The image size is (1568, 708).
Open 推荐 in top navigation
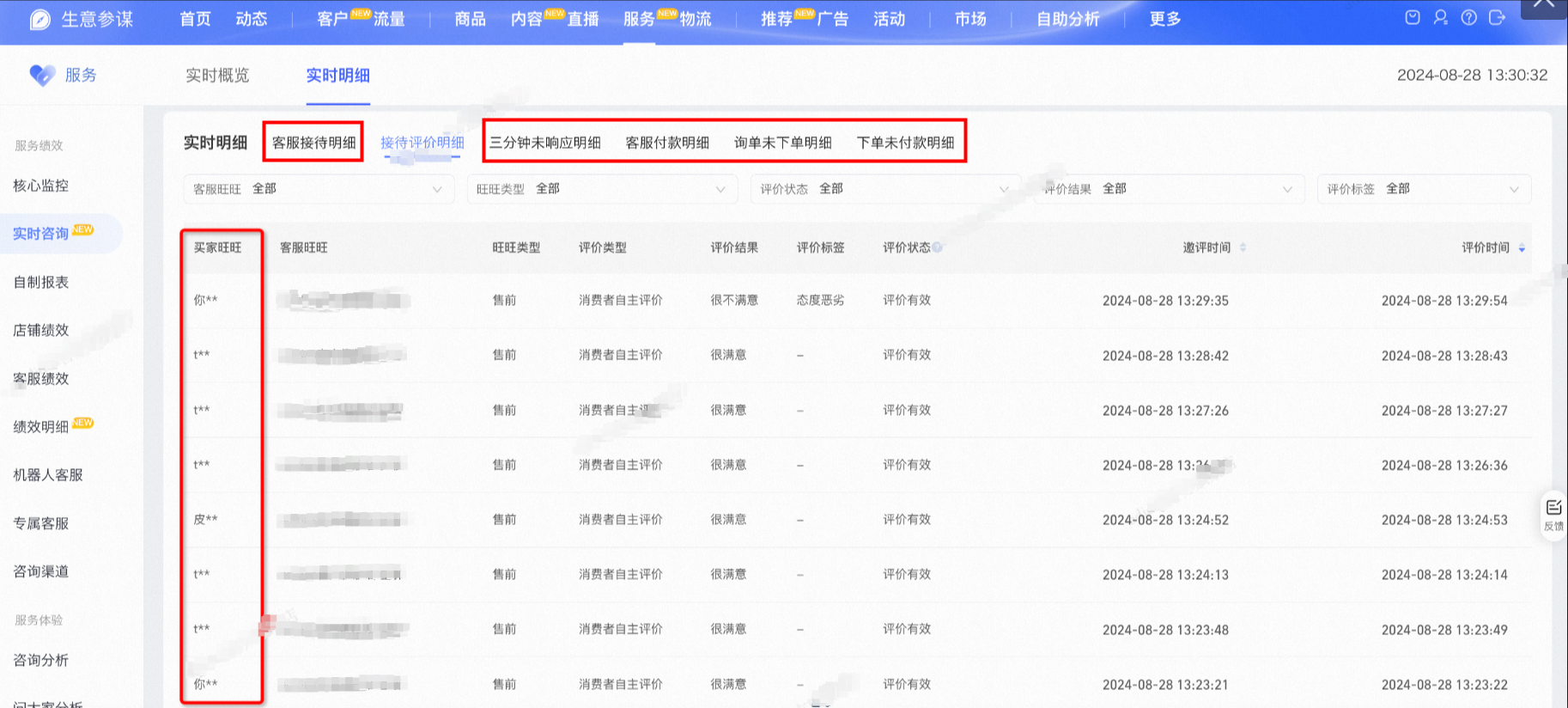point(776,19)
